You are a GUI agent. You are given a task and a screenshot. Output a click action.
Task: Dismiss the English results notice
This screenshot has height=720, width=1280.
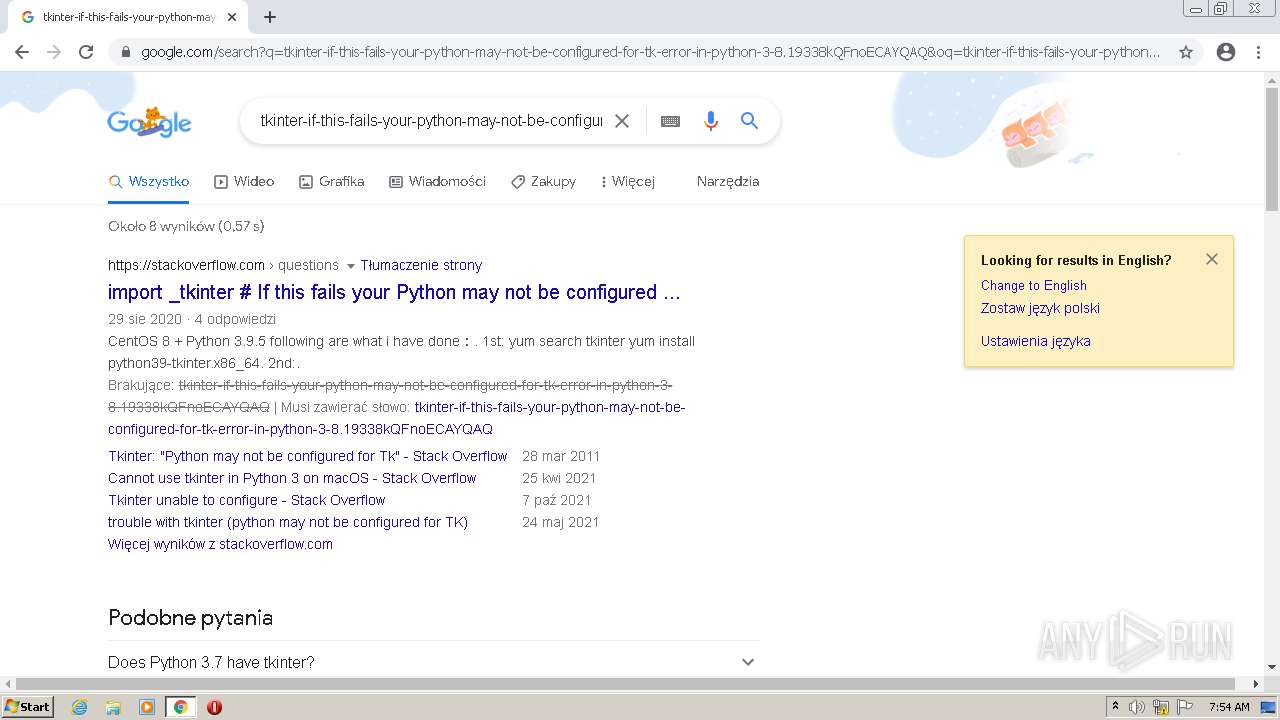pyautogui.click(x=1212, y=259)
